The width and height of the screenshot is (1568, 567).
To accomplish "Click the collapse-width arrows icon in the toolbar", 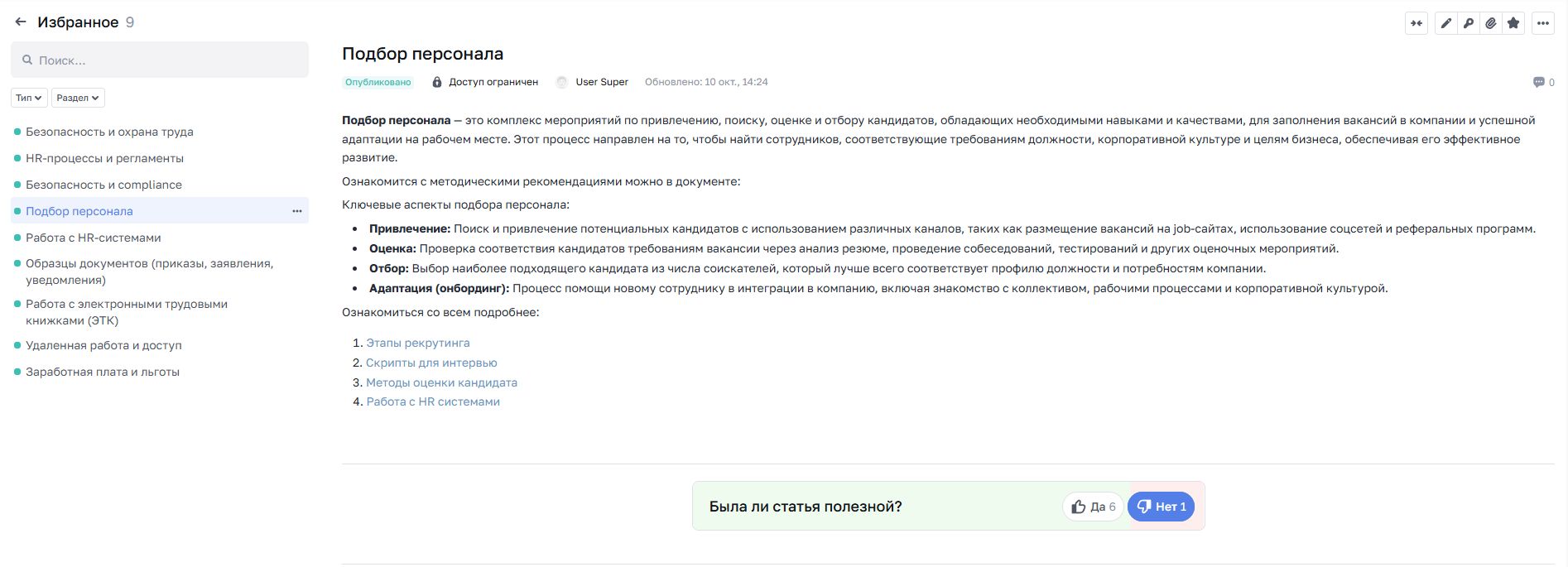I will pyautogui.click(x=1416, y=23).
